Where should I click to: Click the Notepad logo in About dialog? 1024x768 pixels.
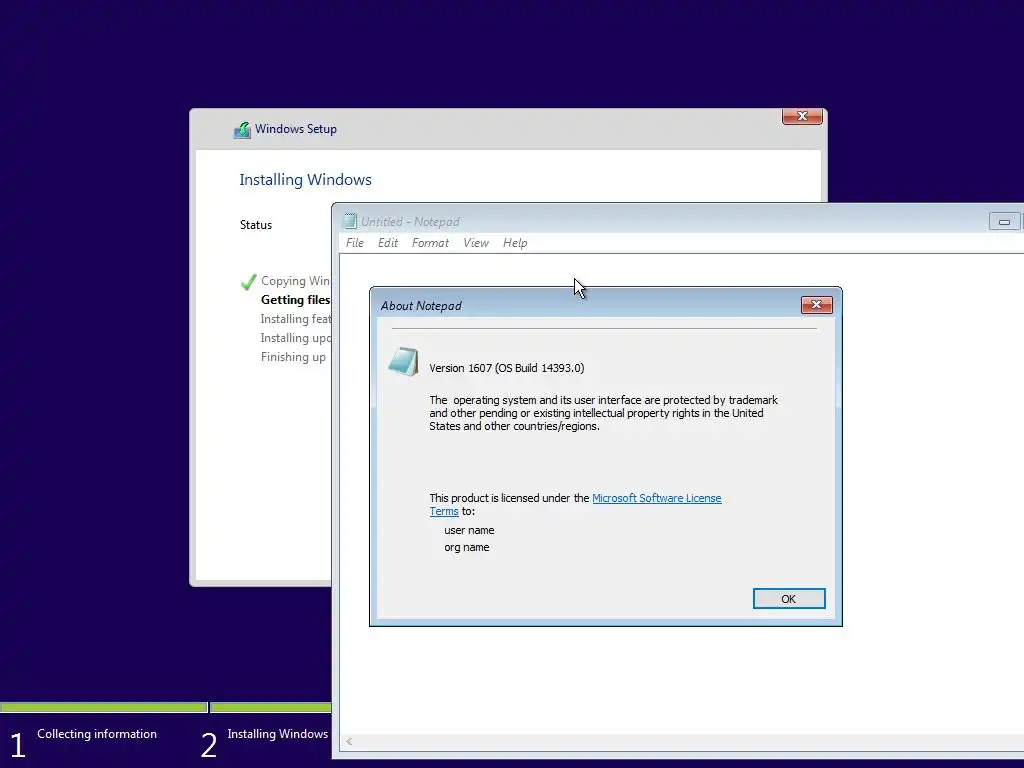click(x=403, y=362)
